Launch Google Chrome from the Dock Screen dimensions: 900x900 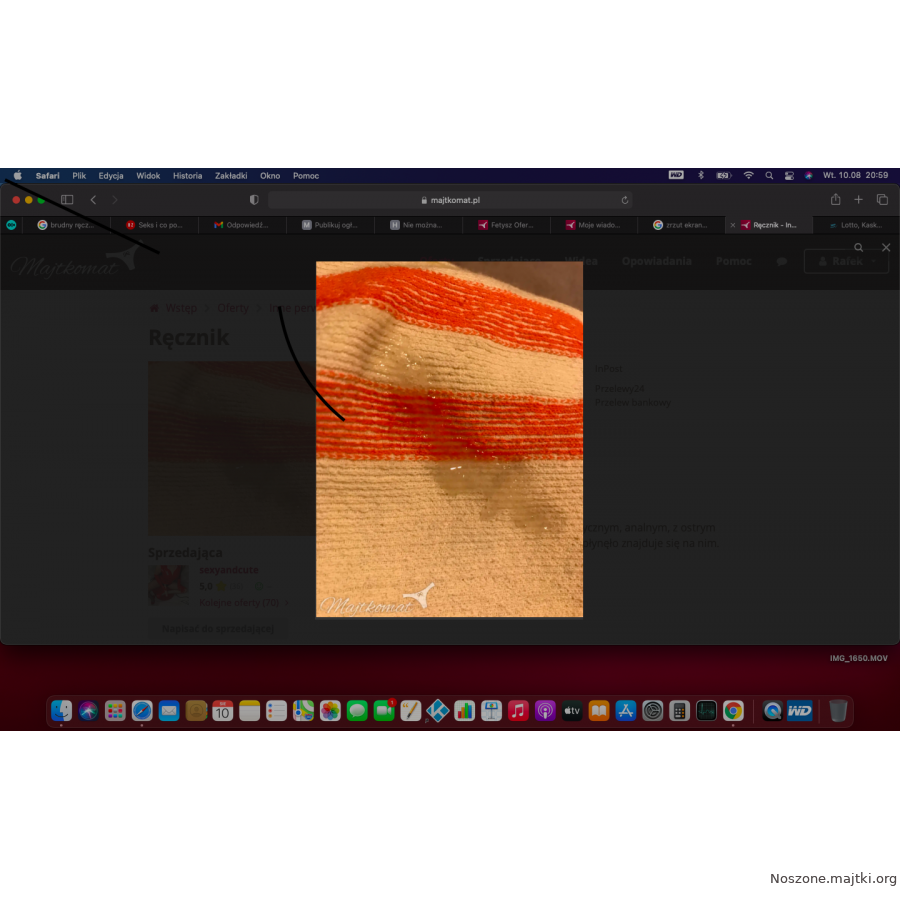733,711
